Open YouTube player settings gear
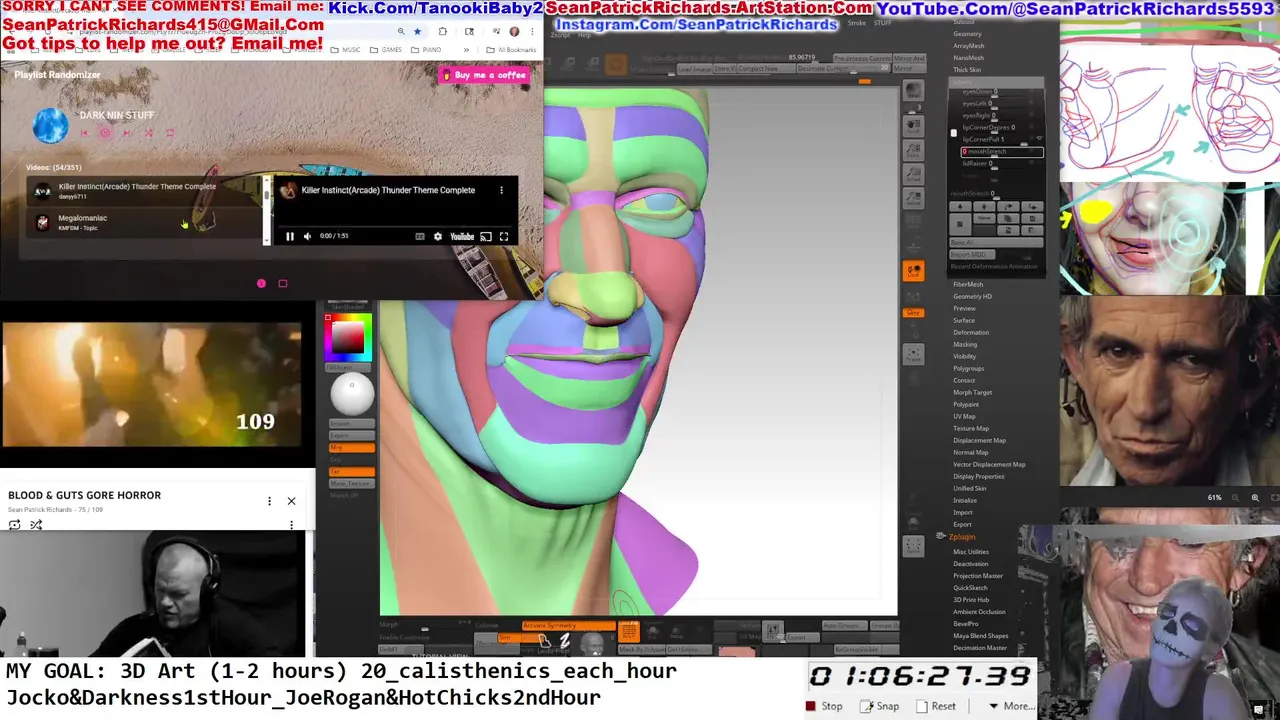 (437, 237)
